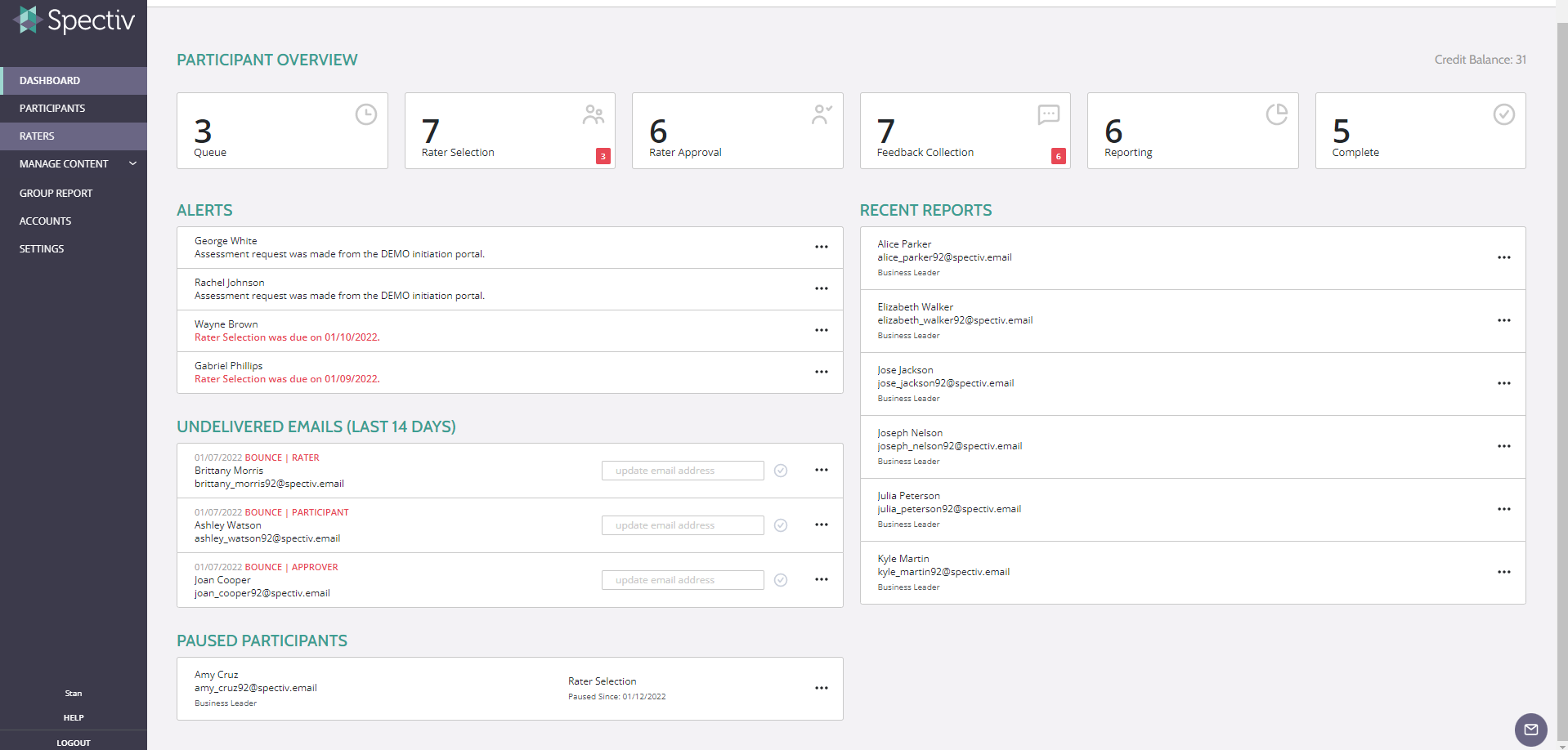Image resolution: width=1568 pixels, height=750 pixels.
Task: Click the approval icon on Rater Approval card
Action: 821,114
